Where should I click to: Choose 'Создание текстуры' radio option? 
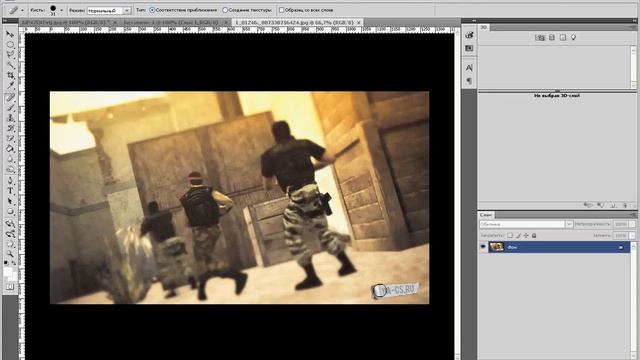pyautogui.click(x=225, y=10)
